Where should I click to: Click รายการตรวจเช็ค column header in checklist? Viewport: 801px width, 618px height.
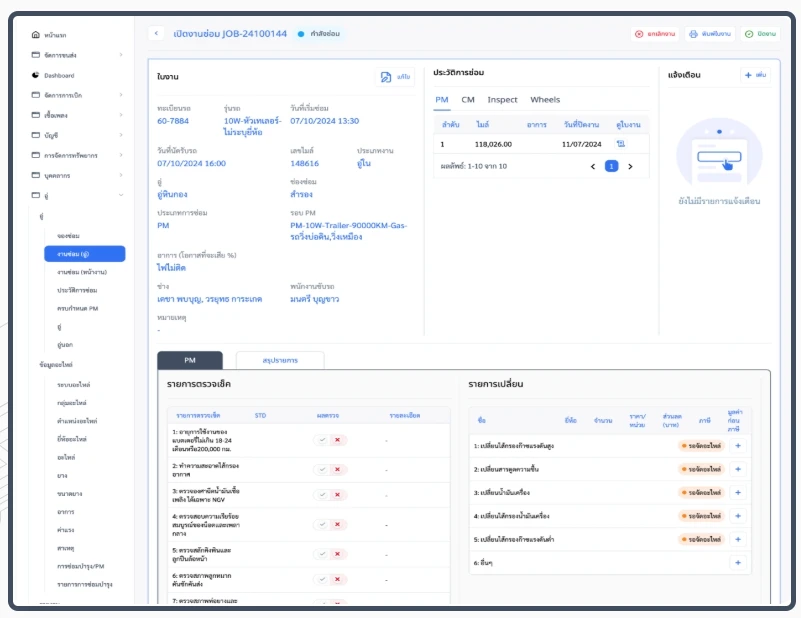tap(198, 415)
